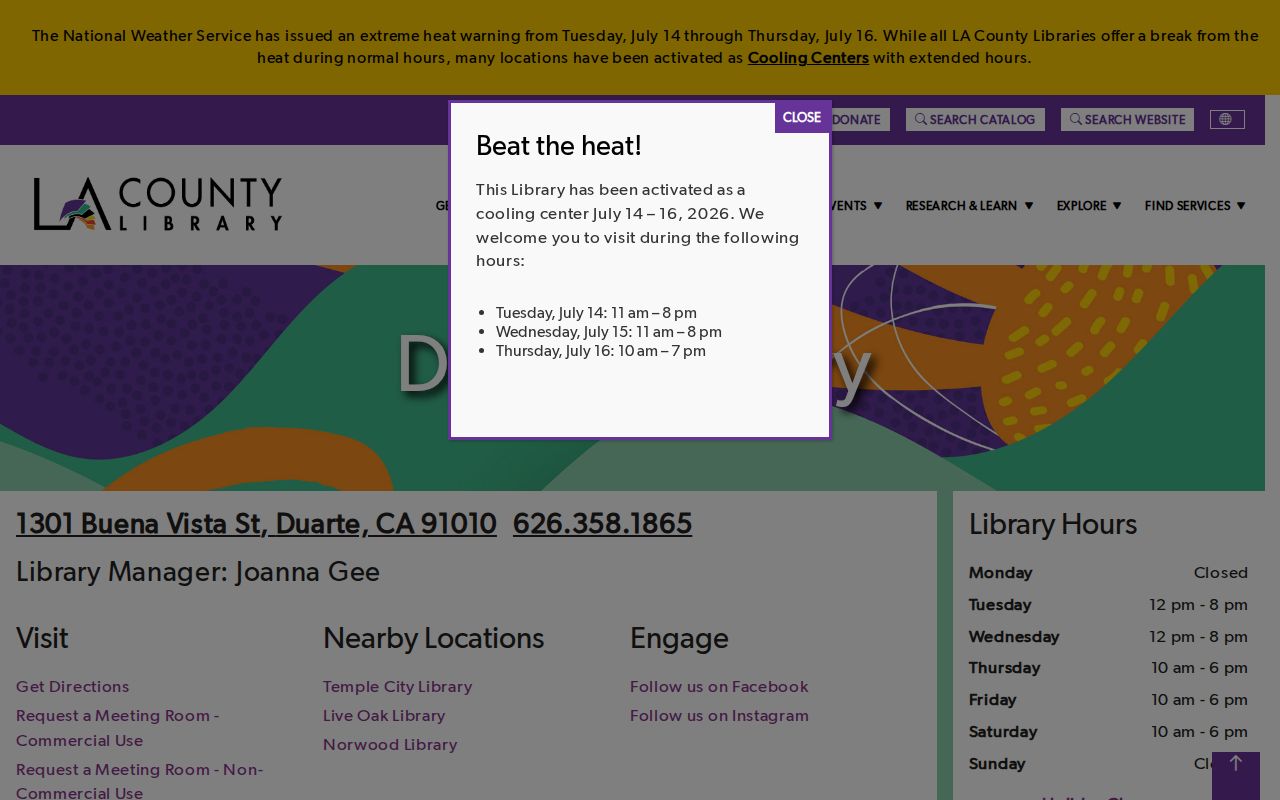
Task: Click the Library Hours heading
Action: pos(1053,524)
